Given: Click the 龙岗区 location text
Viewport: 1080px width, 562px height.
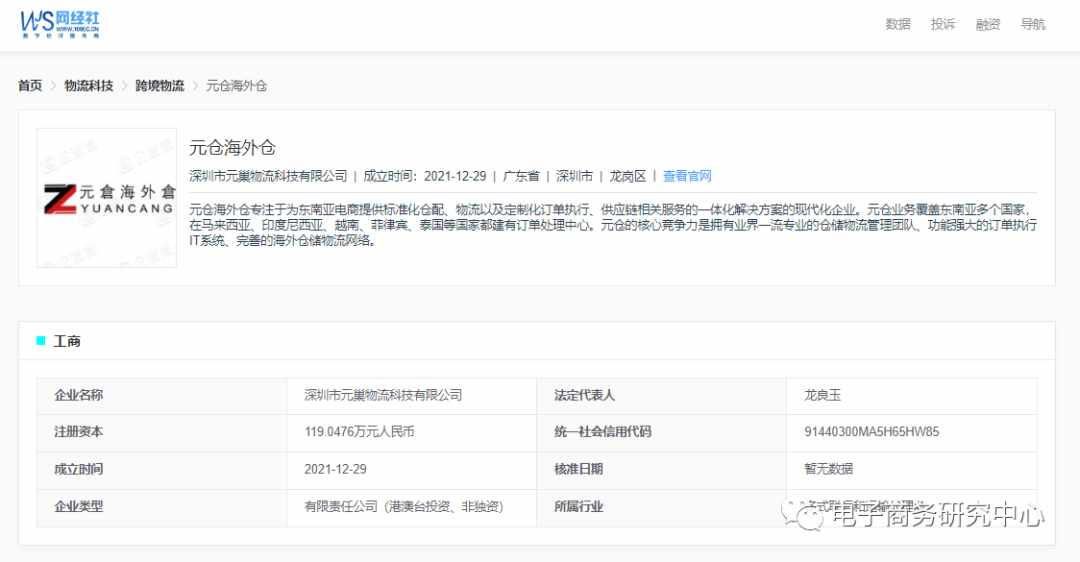Looking at the screenshot, I should (627, 176).
